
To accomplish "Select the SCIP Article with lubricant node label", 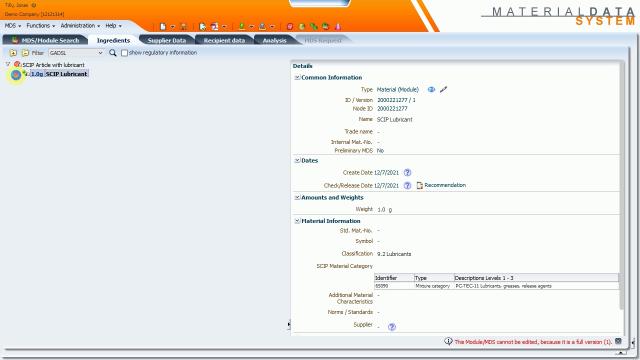I will pyautogui.click(x=53, y=65).
